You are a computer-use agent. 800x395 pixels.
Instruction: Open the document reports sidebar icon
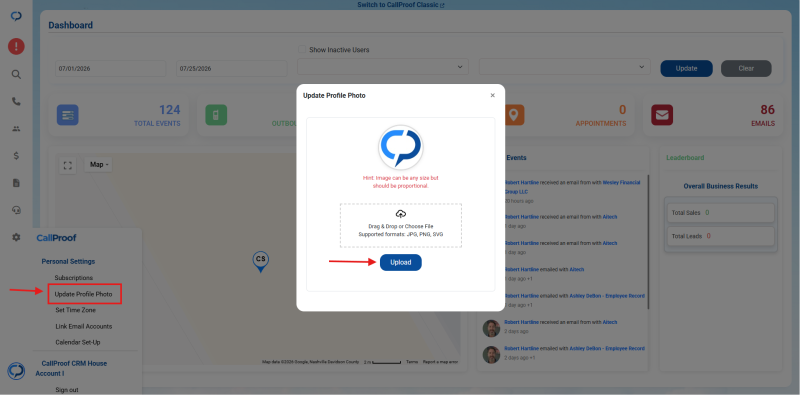16,183
